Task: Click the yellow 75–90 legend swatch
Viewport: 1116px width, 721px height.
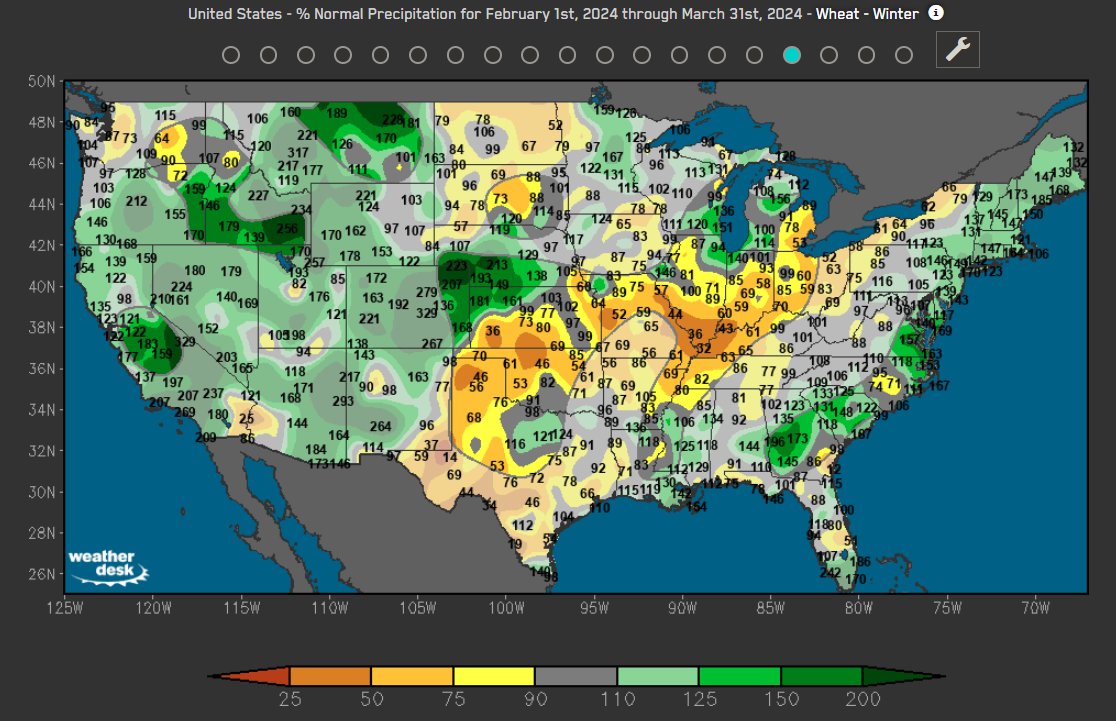Action: coord(494,676)
